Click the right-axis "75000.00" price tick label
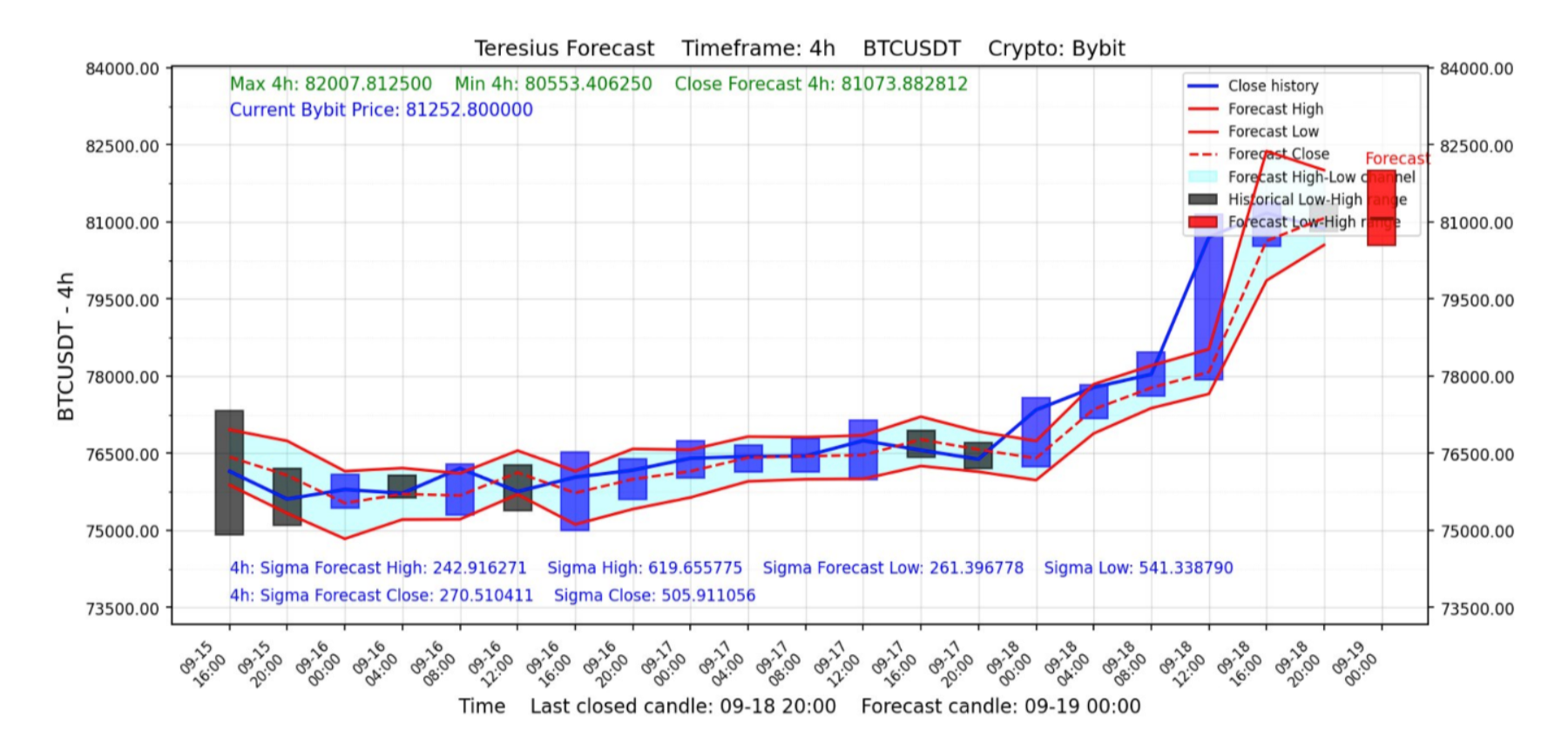The height and width of the screenshot is (749, 1568). [1477, 531]
